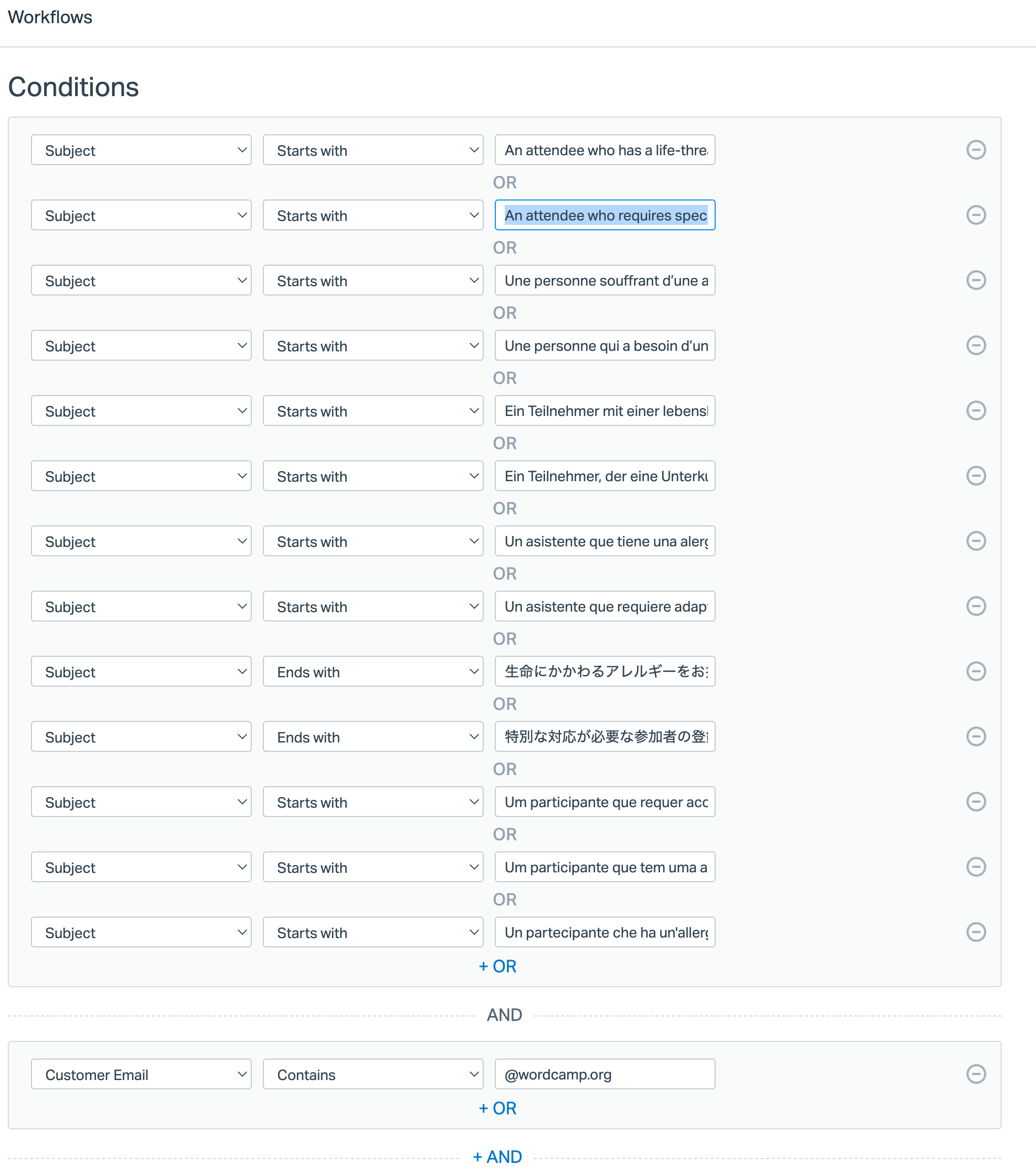This screenshot has width=1036, height=1169.
Task: Remove the Japanese "Ends with" condition
Action: 976,671
